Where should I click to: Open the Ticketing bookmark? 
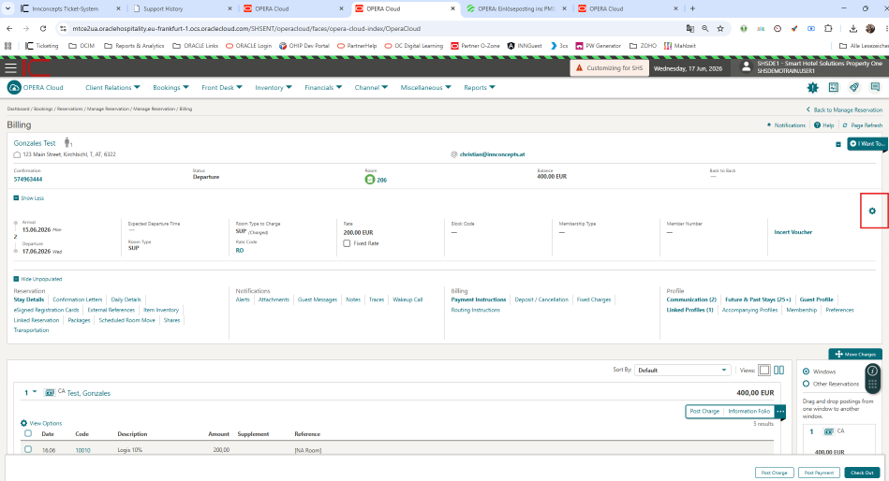(42, 45)
